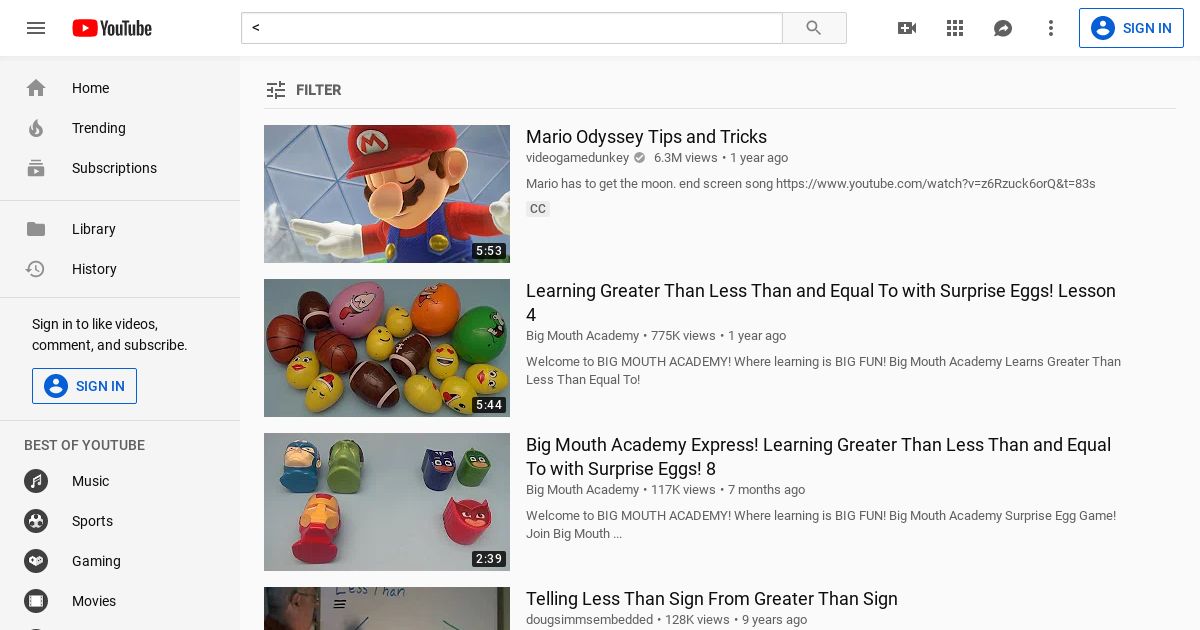
Task: Open Music under Best of YouTube
Action: [x=120, y=481]
